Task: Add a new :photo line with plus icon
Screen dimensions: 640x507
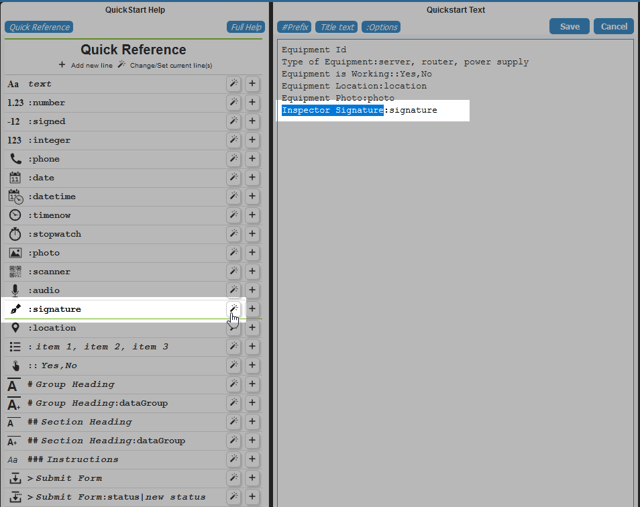Action: [x=252, y=253]
